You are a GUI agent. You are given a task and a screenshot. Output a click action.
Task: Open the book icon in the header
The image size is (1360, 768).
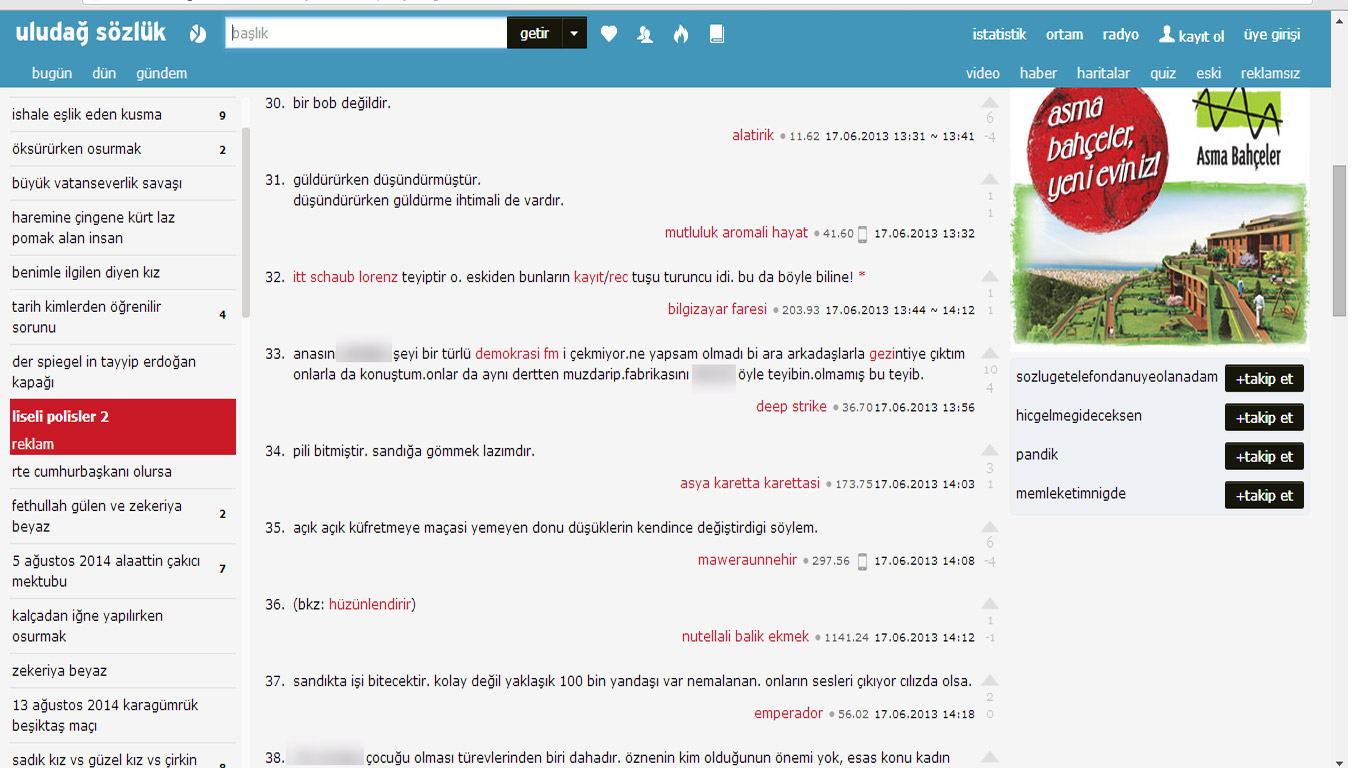pos(716,34)
